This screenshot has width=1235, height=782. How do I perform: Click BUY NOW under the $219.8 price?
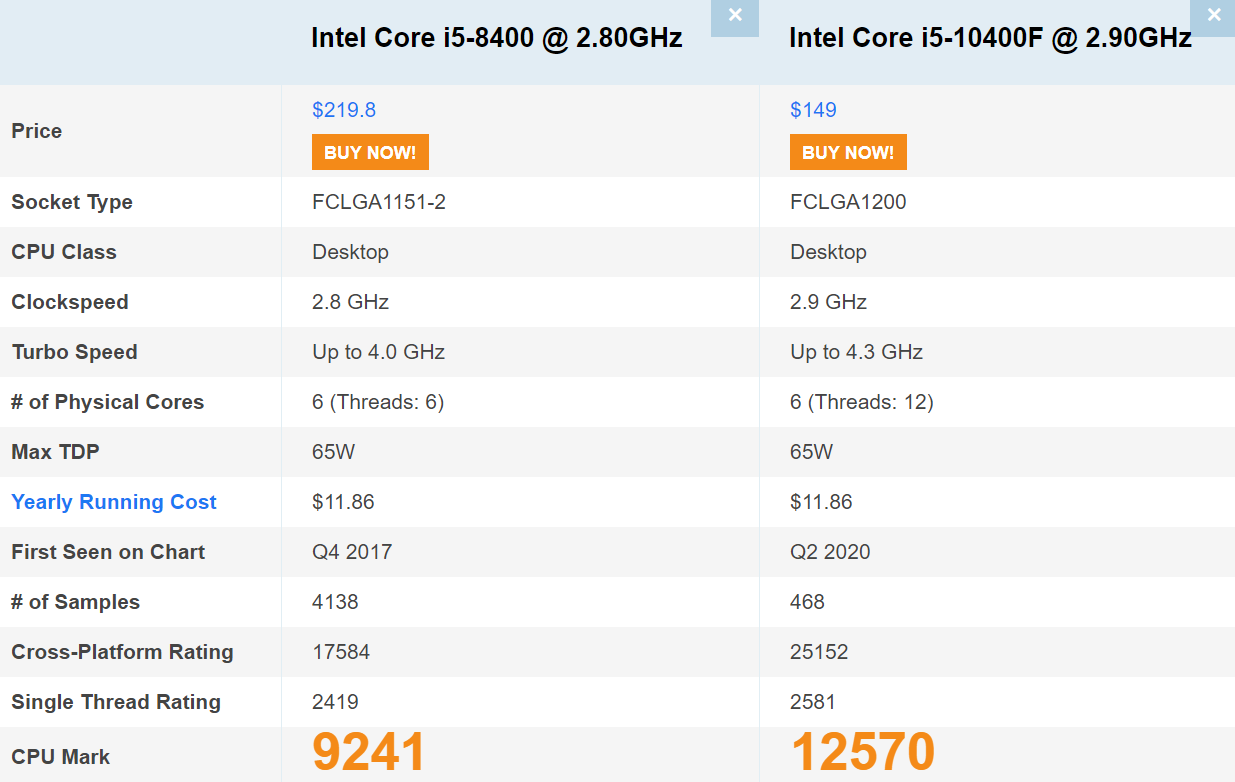370,152
